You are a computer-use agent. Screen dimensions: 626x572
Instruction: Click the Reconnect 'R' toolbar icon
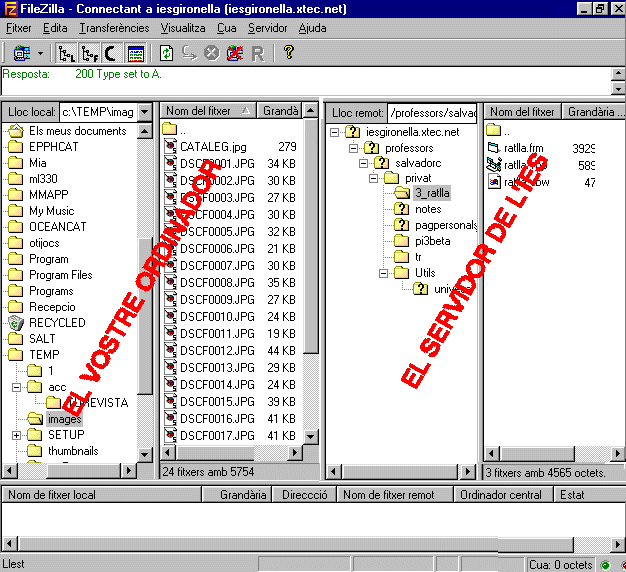257,53
